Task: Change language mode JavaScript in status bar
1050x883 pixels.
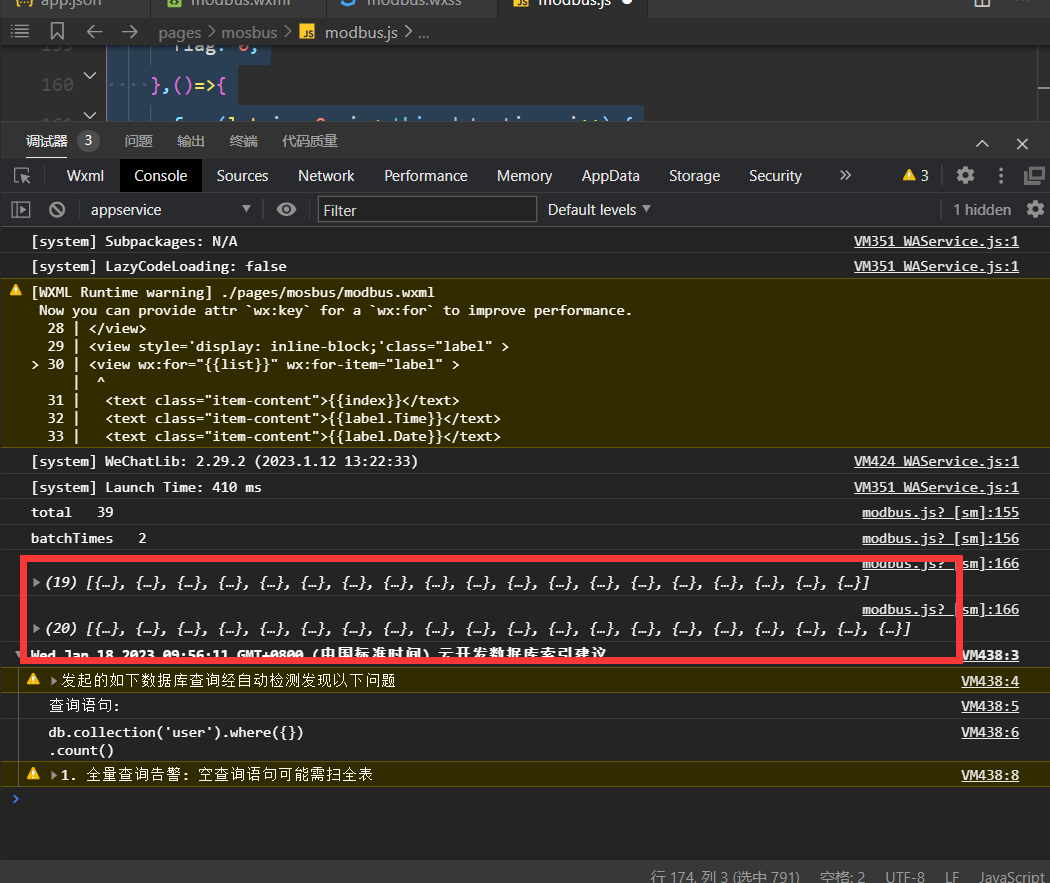Action: (x=1011, y=876)
